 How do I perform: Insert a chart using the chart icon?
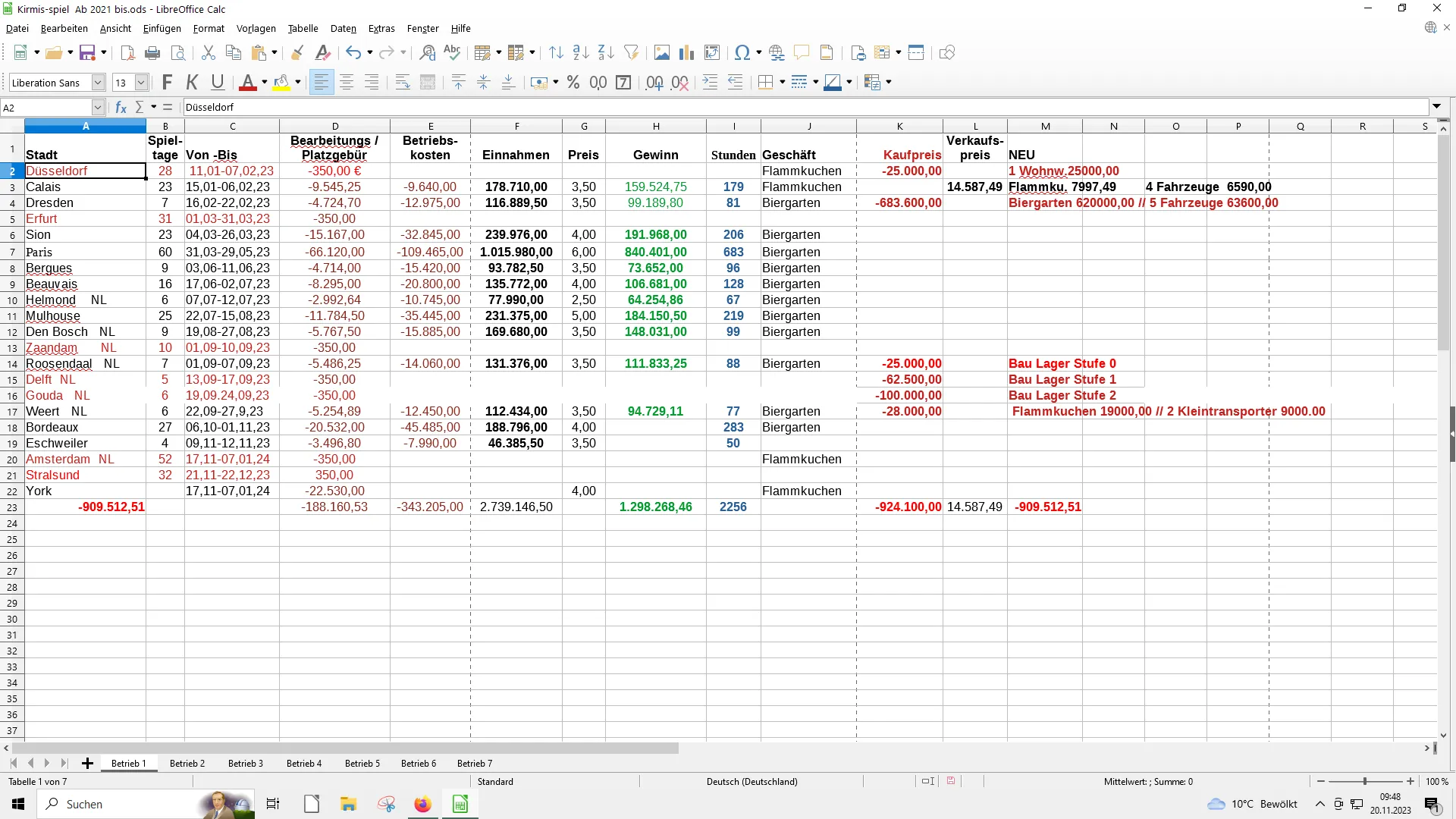pyautogui.click(x=686, y=52)
